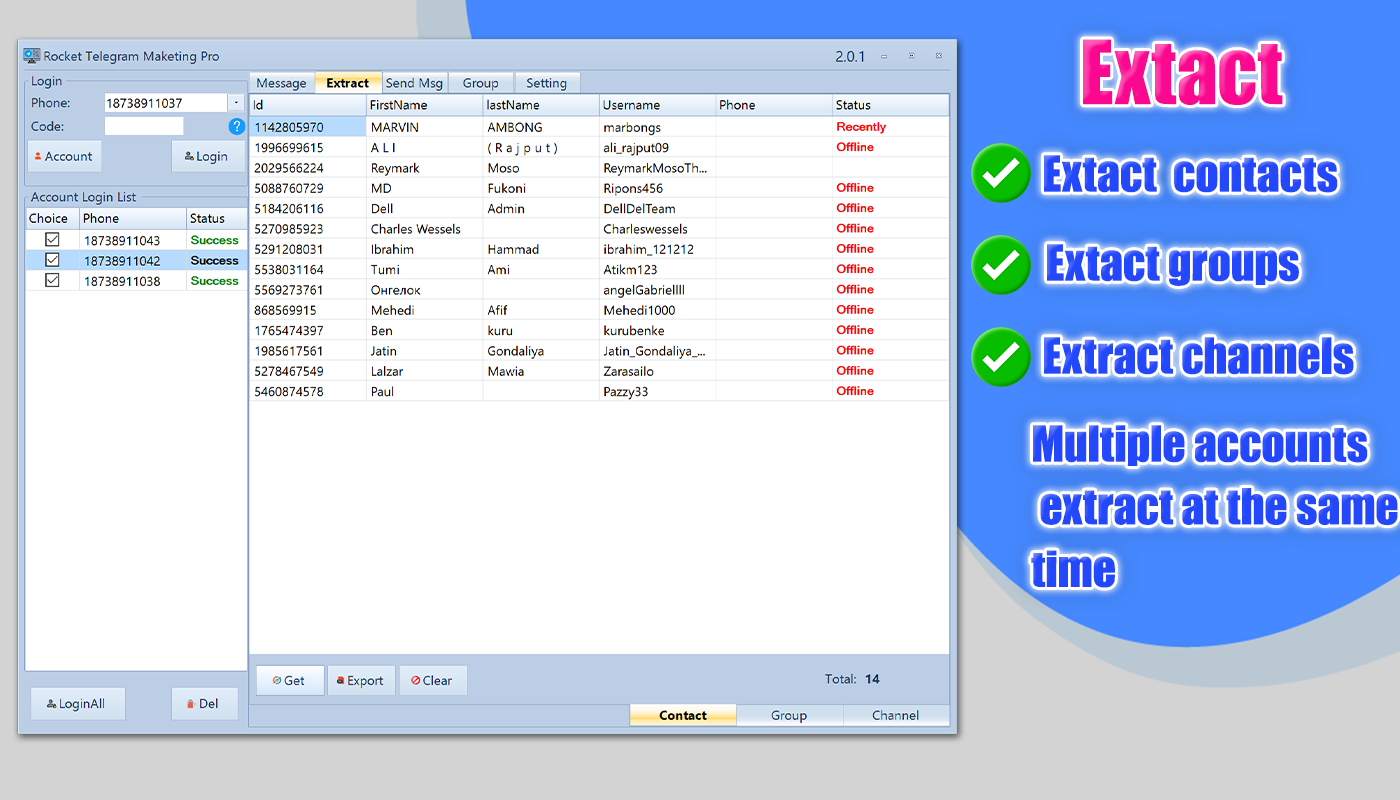Open the Setting tab

547,83
